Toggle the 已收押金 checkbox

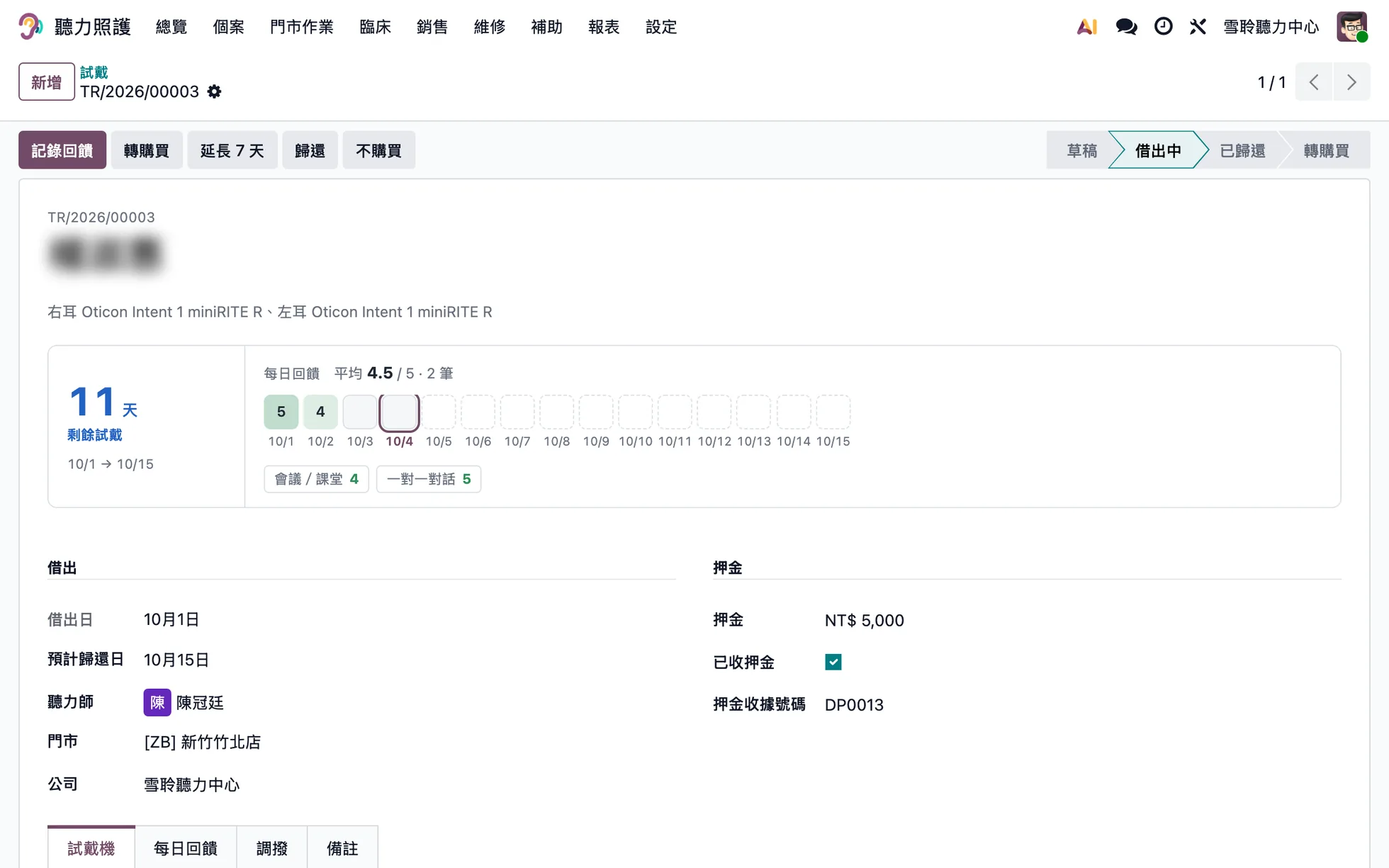[833, 662]
